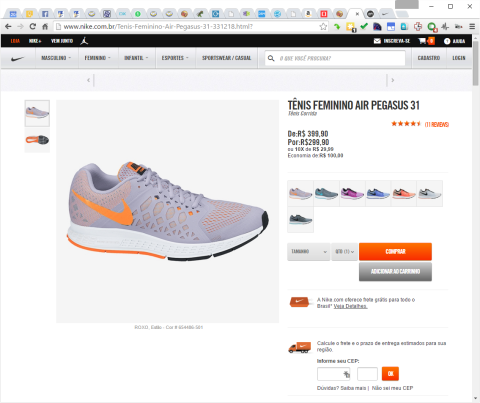Click the video camera extension icon
The width and height of the screenshot is (480, 403).
pos(459,27)
